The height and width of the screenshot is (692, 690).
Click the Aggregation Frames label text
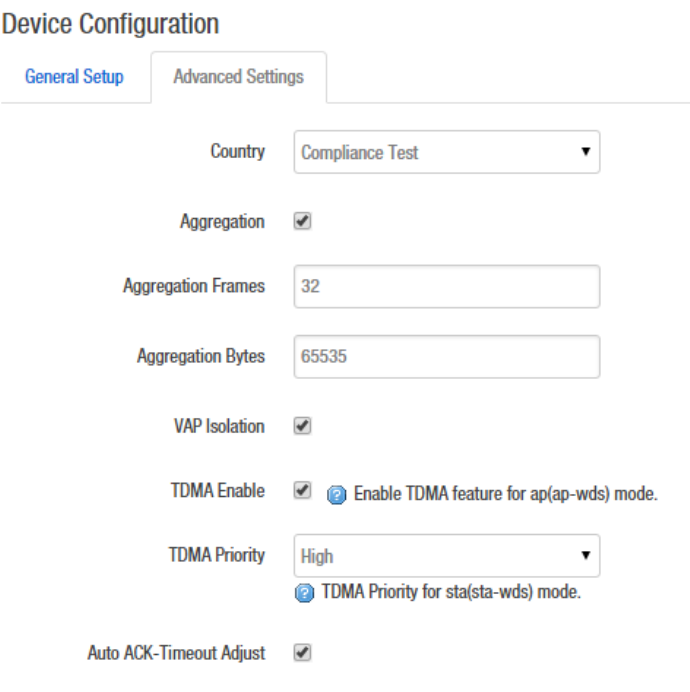[194, 286]
